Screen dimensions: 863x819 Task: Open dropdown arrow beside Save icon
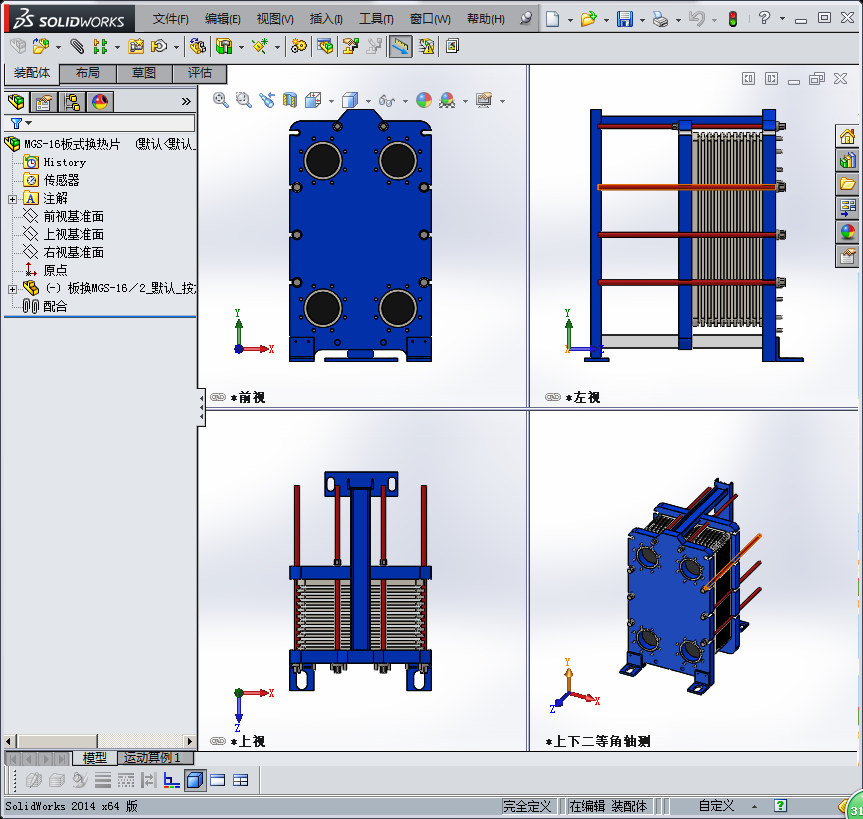click(642, 20)
